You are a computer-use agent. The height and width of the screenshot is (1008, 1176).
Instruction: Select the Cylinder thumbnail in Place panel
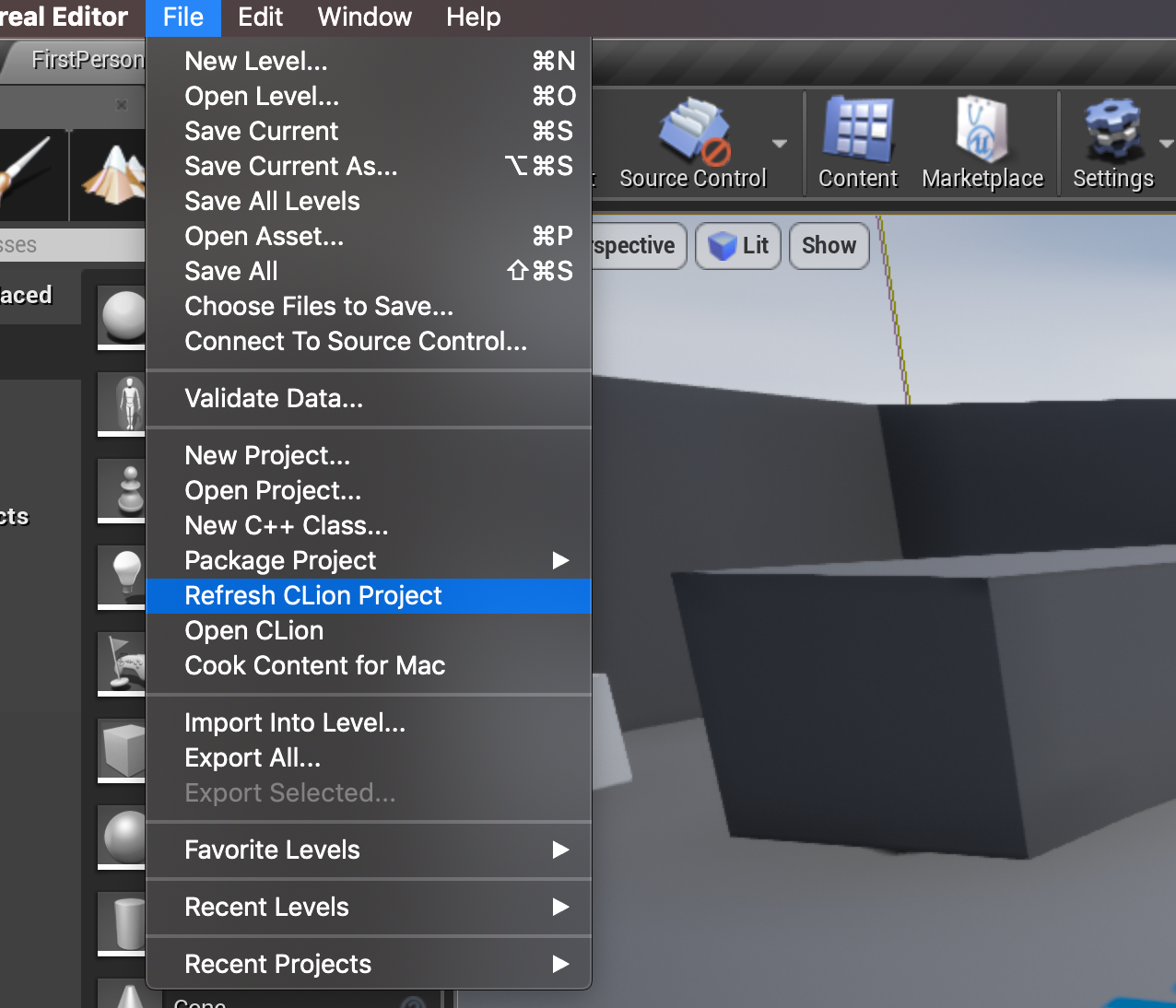click(x=123, y=924)
